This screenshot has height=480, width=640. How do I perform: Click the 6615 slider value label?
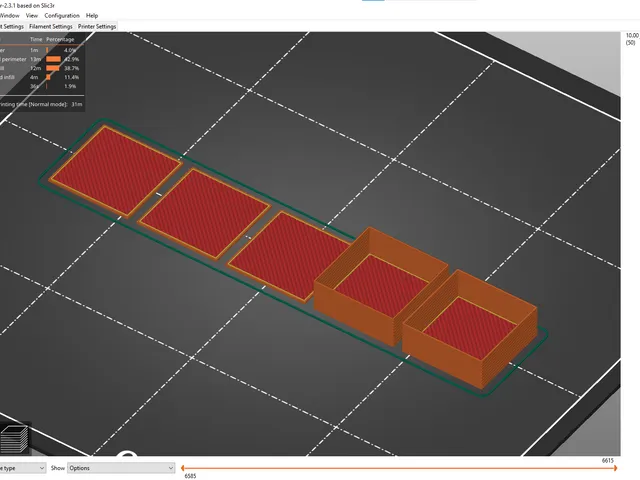click(608, 460)
